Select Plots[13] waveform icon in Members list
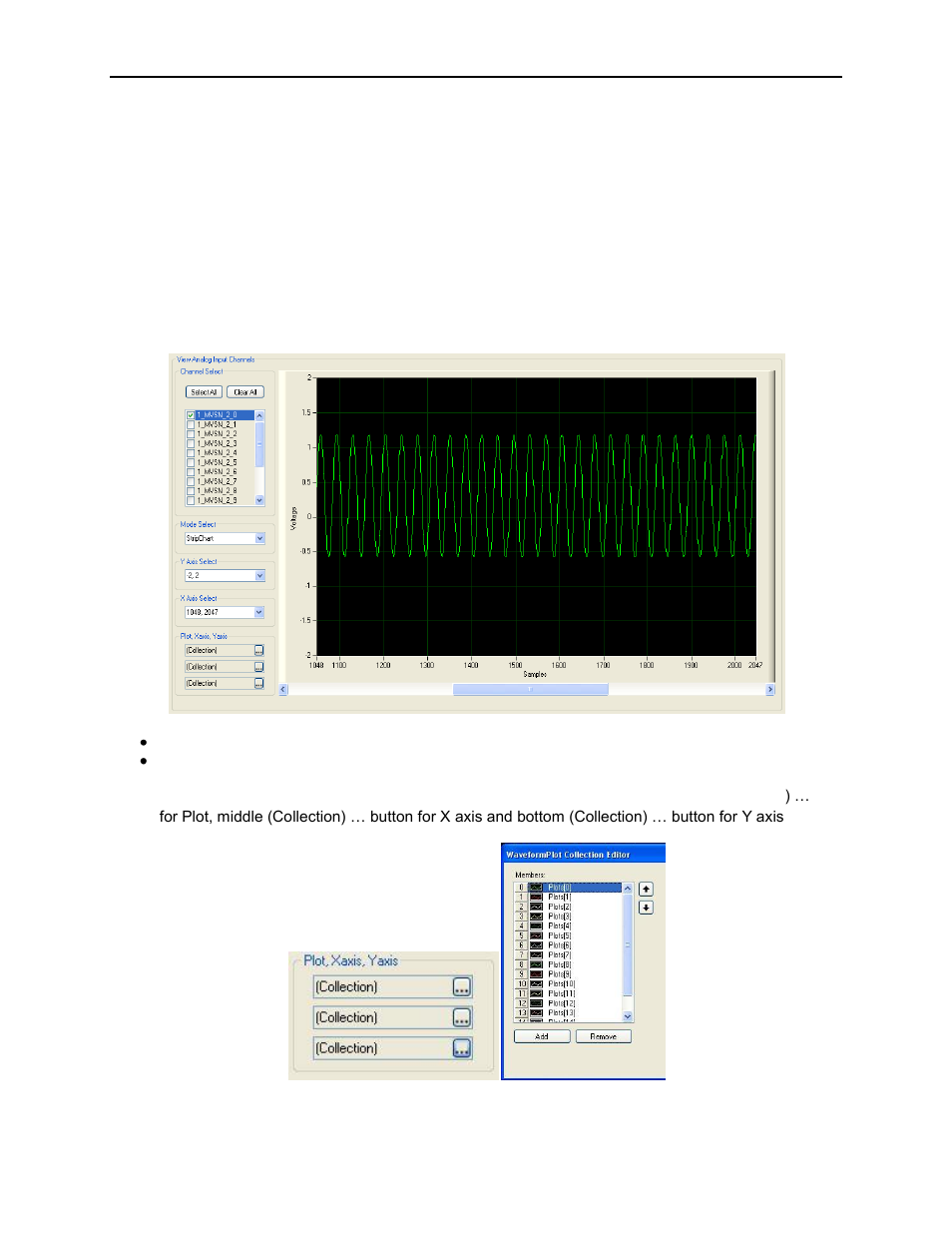Image resolution: width=952 pixels, height=1233 pixels. click(536, 1013)
